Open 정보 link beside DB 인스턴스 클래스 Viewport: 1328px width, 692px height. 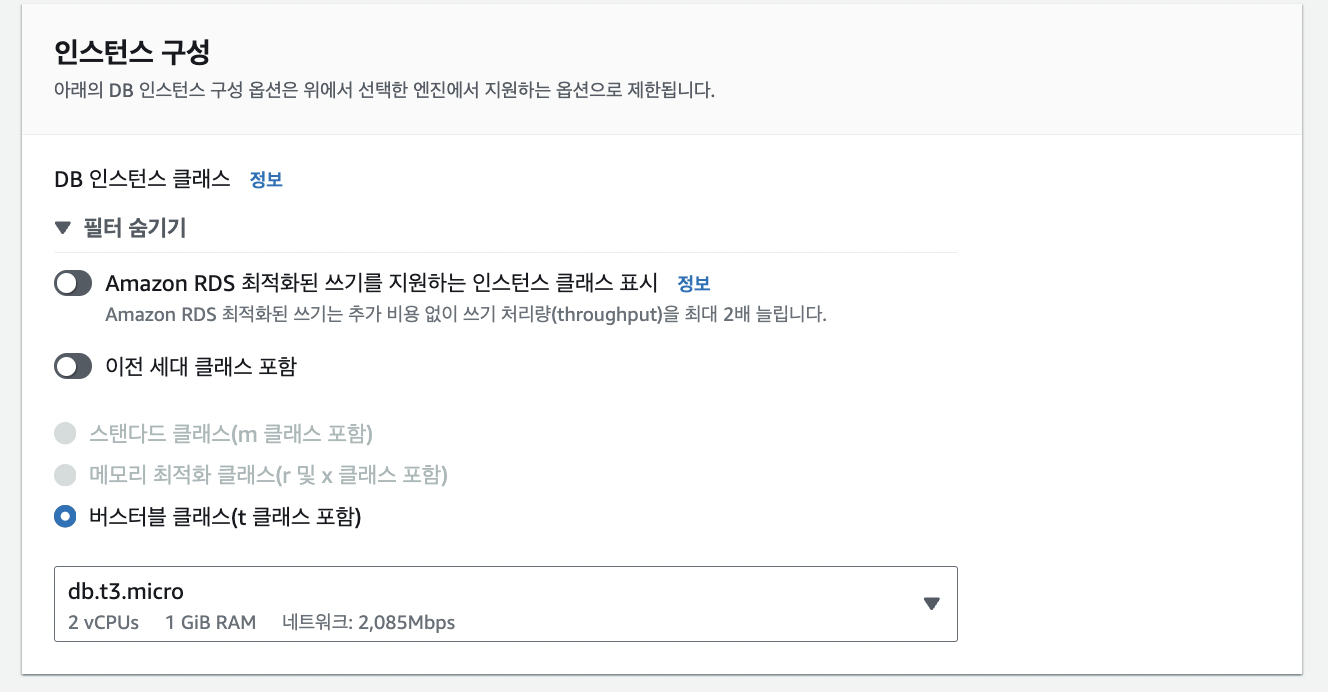[x=266, y=180]
